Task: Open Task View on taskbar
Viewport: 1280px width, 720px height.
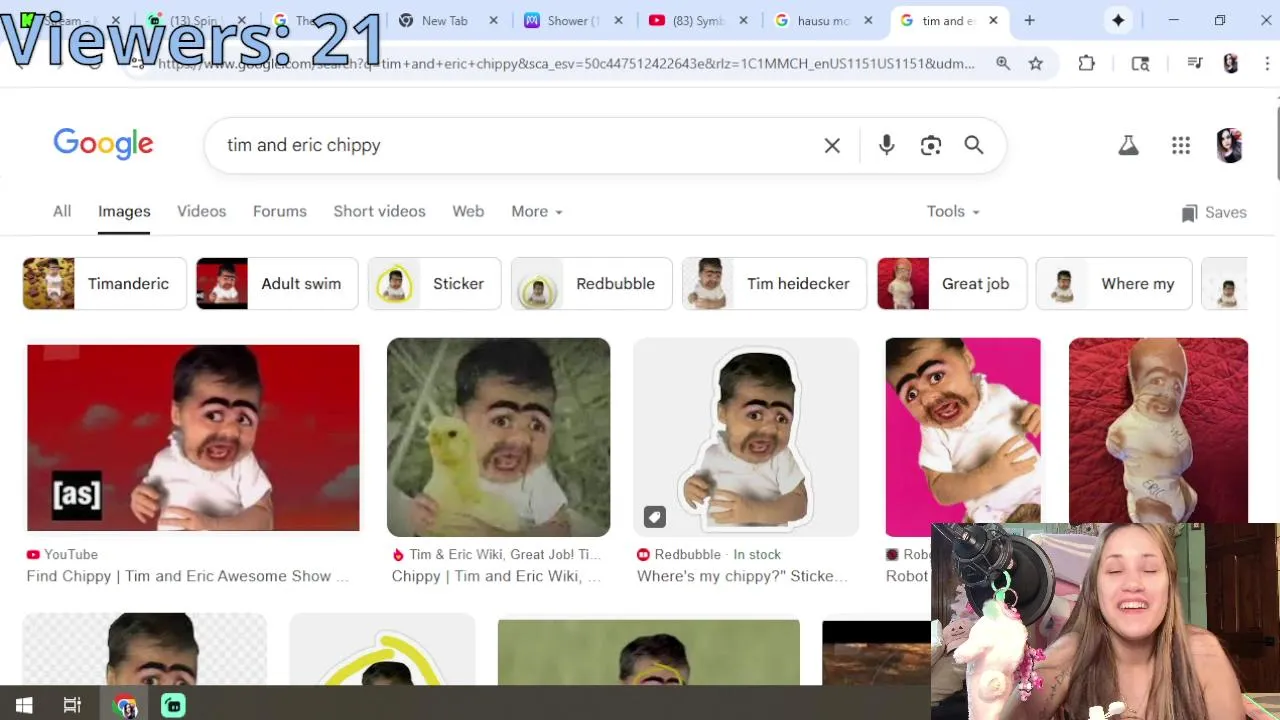Action: 72,705
